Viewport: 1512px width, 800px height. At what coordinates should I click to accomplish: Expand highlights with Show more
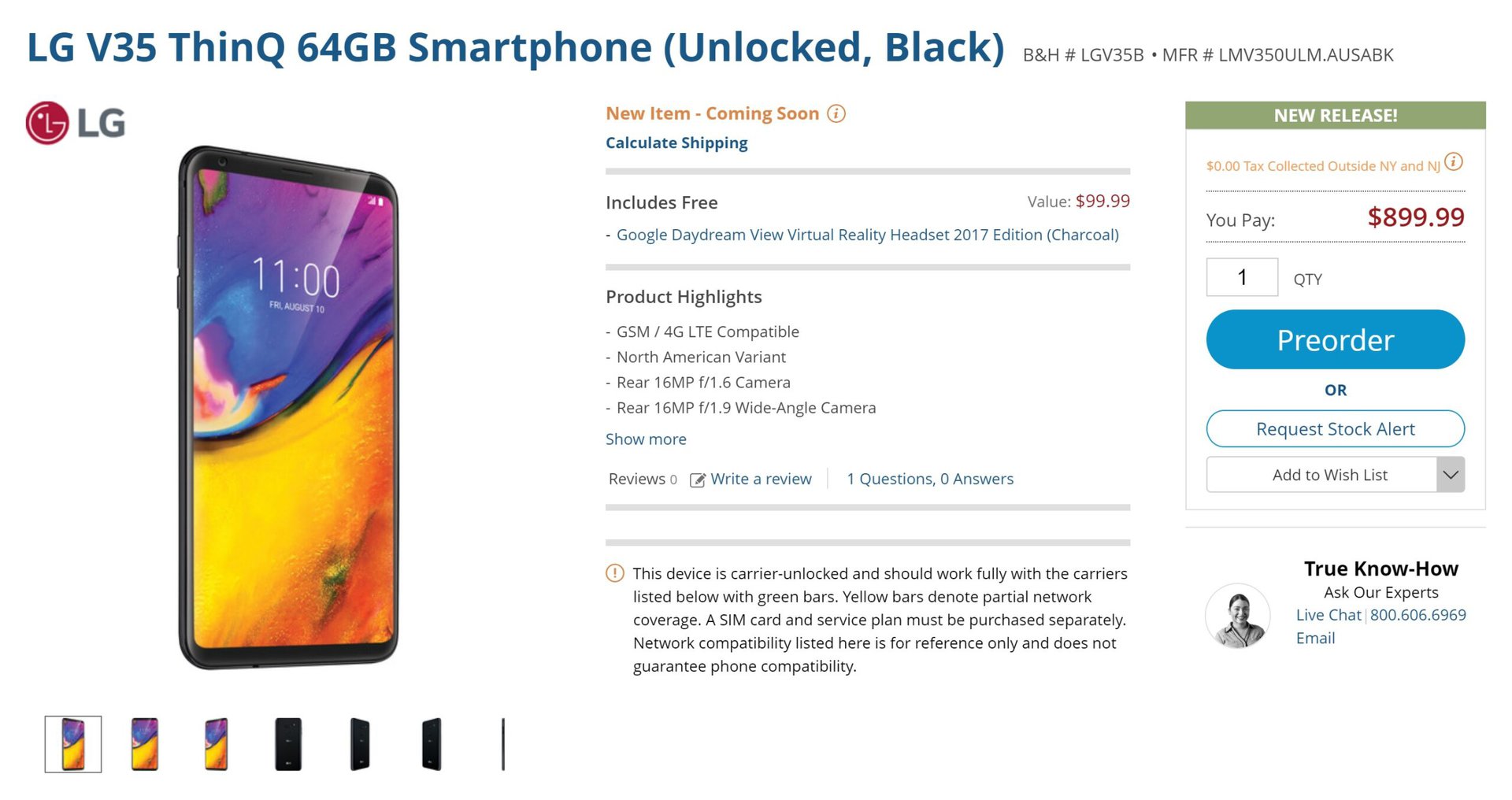(646, 439)
